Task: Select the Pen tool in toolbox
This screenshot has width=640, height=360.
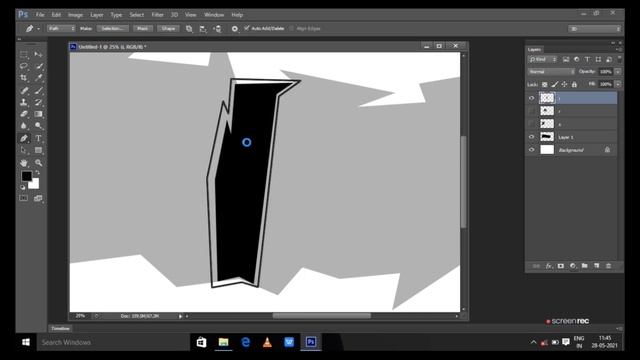Action: [24, 138]
